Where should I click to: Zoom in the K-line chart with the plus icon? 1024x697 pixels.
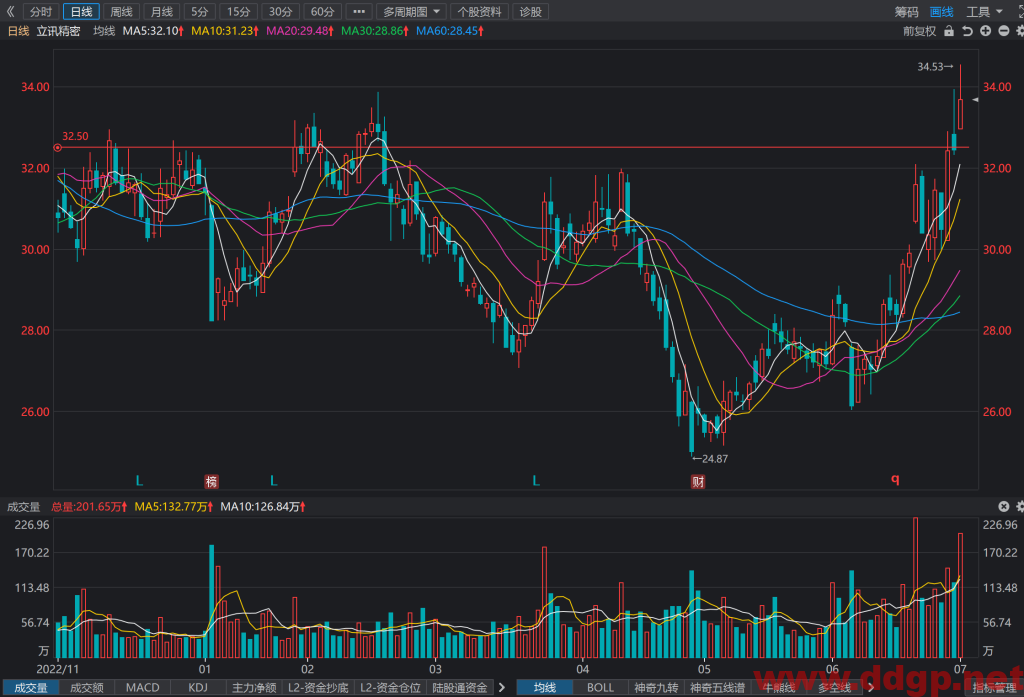pyautogui.click(x=985, y=31)
